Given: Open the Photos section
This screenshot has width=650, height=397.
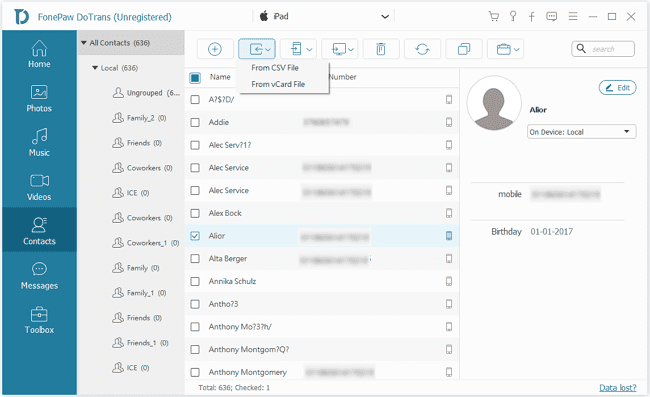Looking at the screenshot, I should pos(39,99).
